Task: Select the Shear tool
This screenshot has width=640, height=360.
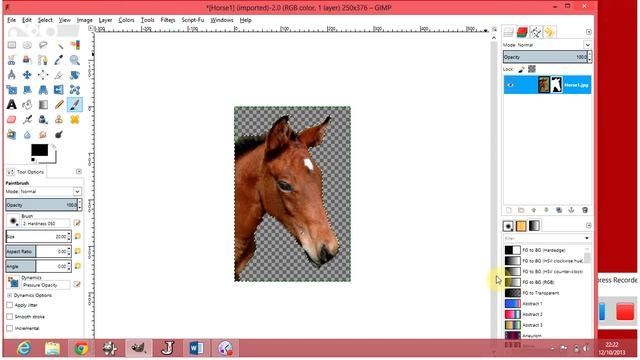Action: [27, 90]
